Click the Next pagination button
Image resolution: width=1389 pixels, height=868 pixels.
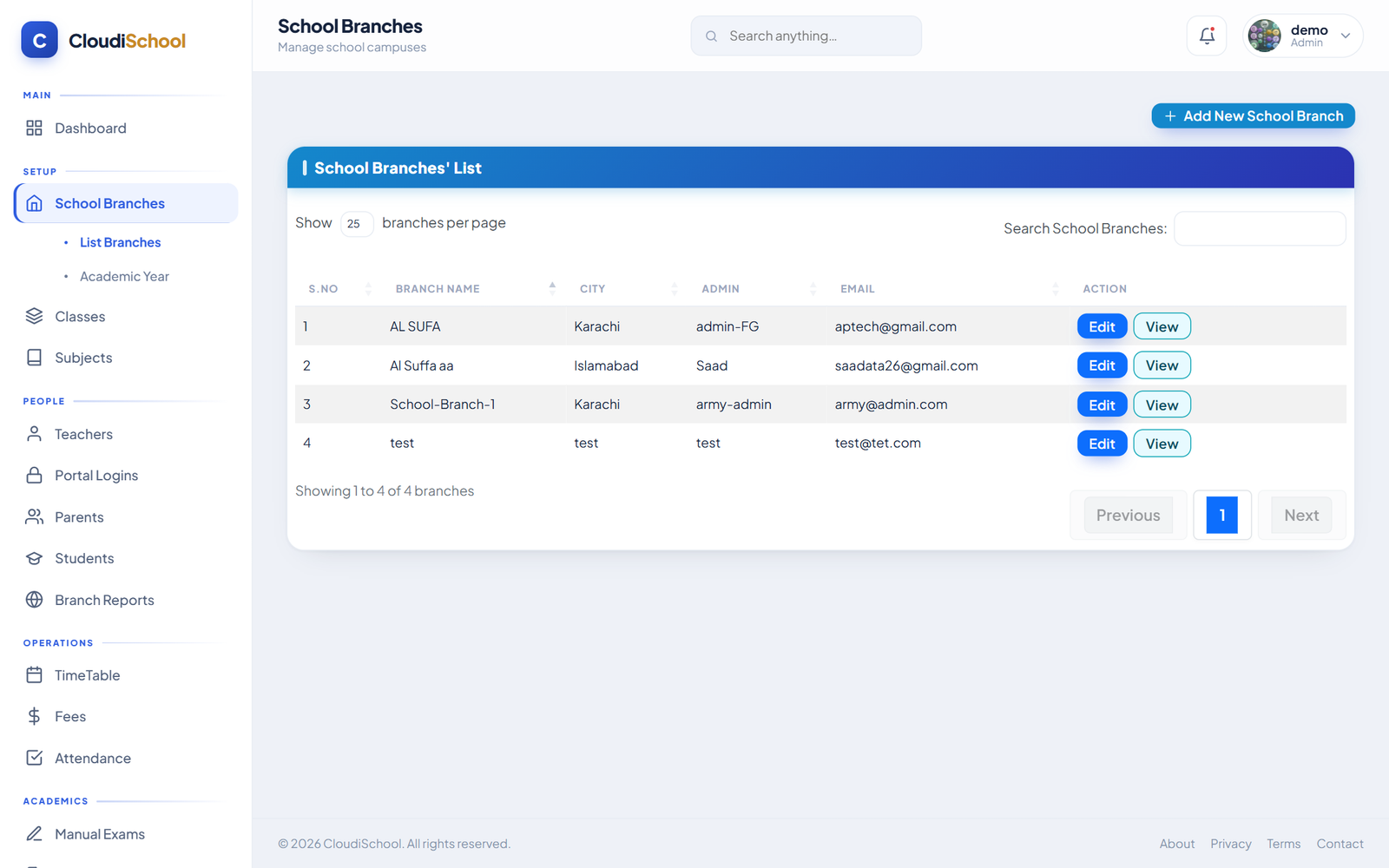1301,515
